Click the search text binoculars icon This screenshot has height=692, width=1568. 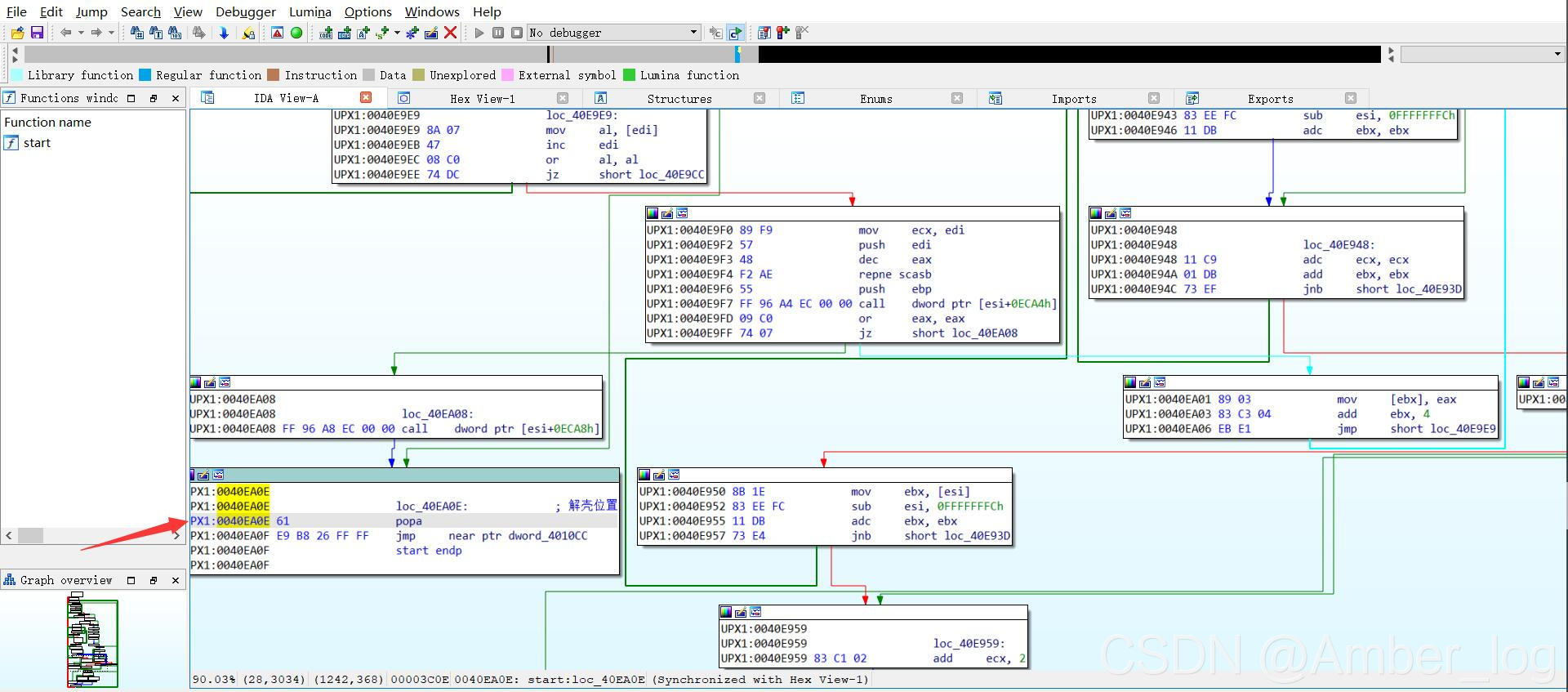[155, 33]
